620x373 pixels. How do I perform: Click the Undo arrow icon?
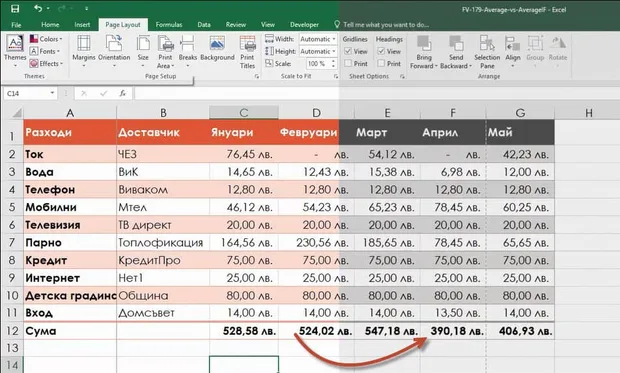38,8
